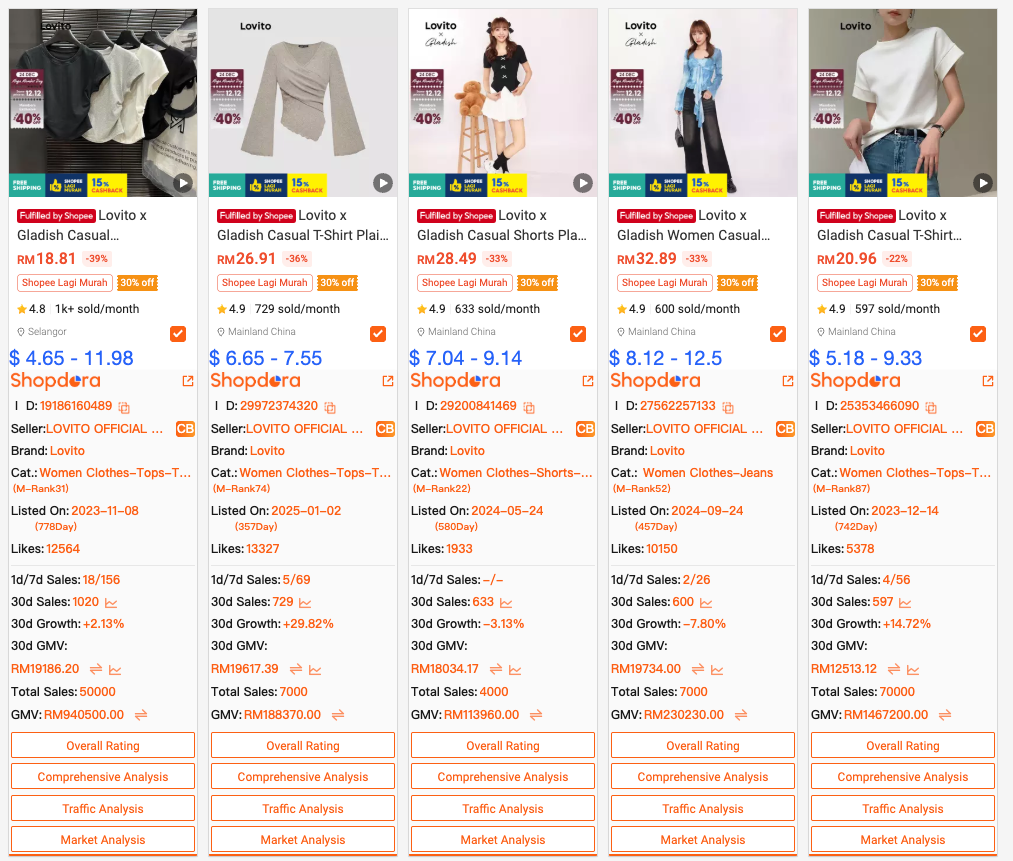Open Overall Rating for first product
This screenshot has height=861, width=1013.
click(103, 745)
